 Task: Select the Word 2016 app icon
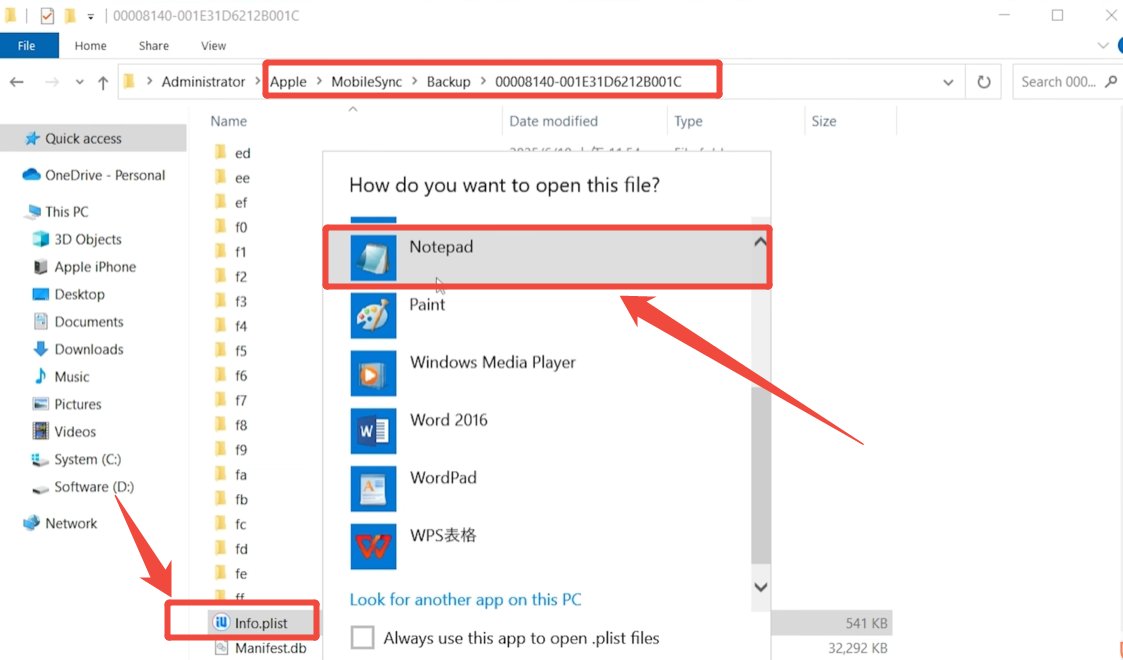pyautogui.click(x=373, y=431)
